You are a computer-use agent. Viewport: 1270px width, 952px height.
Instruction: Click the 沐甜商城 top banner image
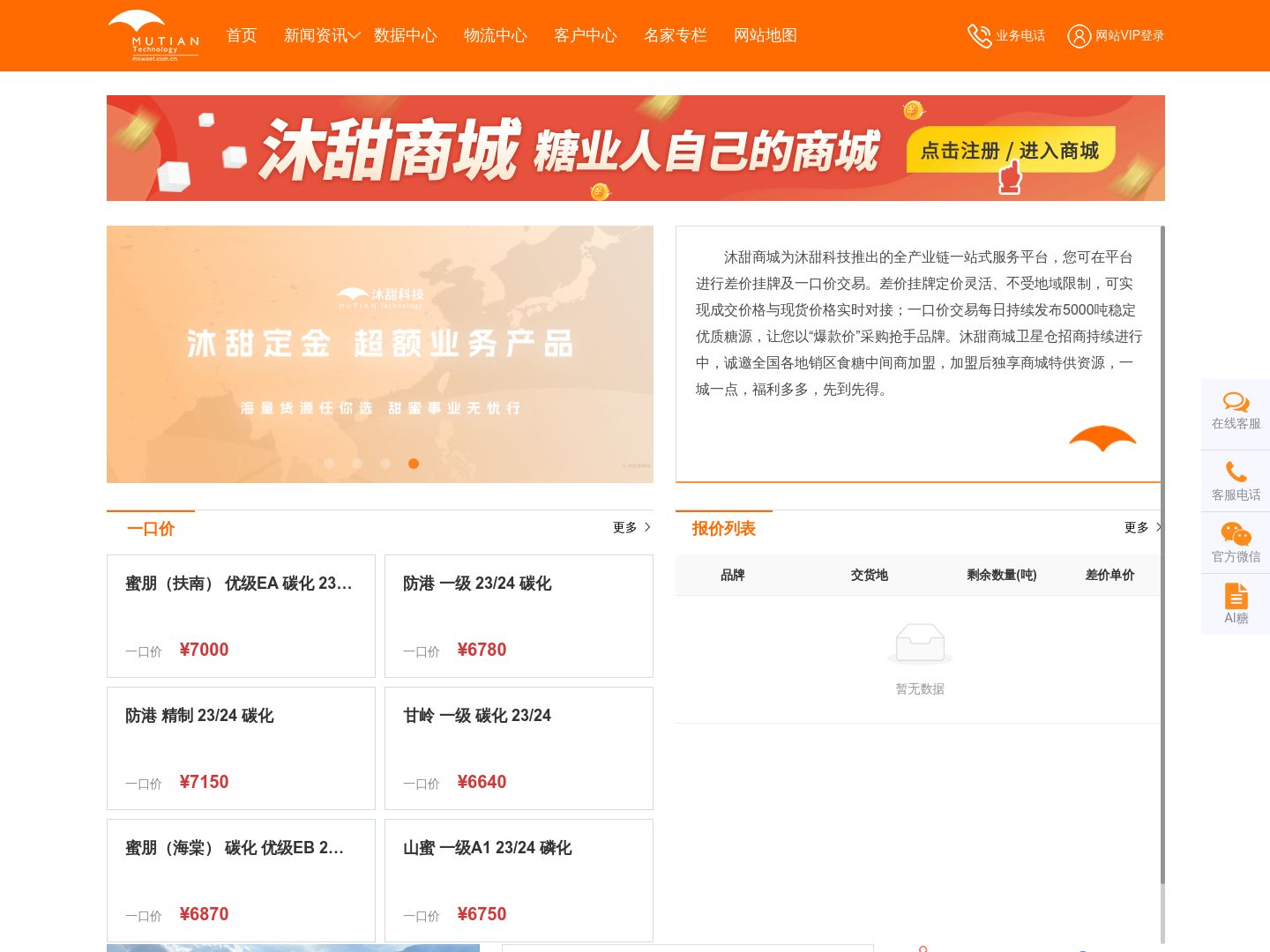click(x=636, y=148)
